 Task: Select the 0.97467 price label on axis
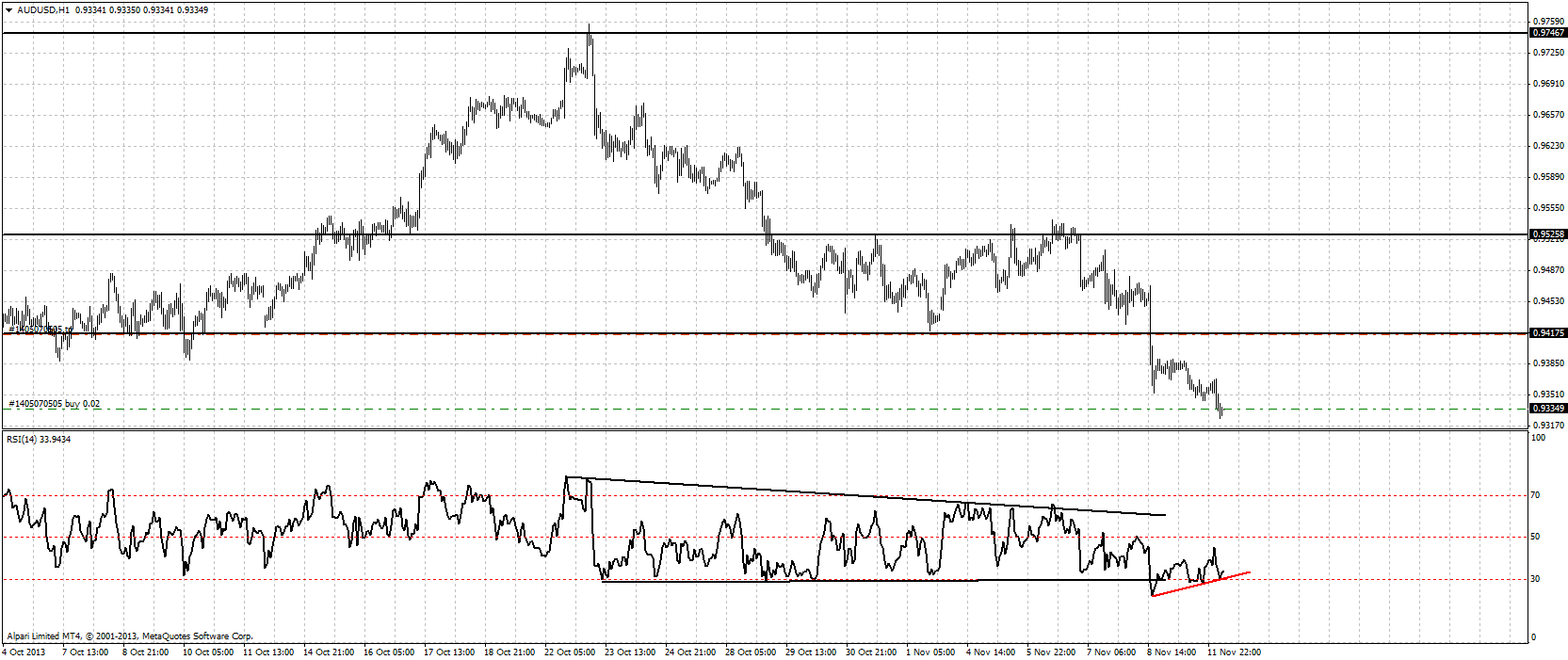point(1549,33)
